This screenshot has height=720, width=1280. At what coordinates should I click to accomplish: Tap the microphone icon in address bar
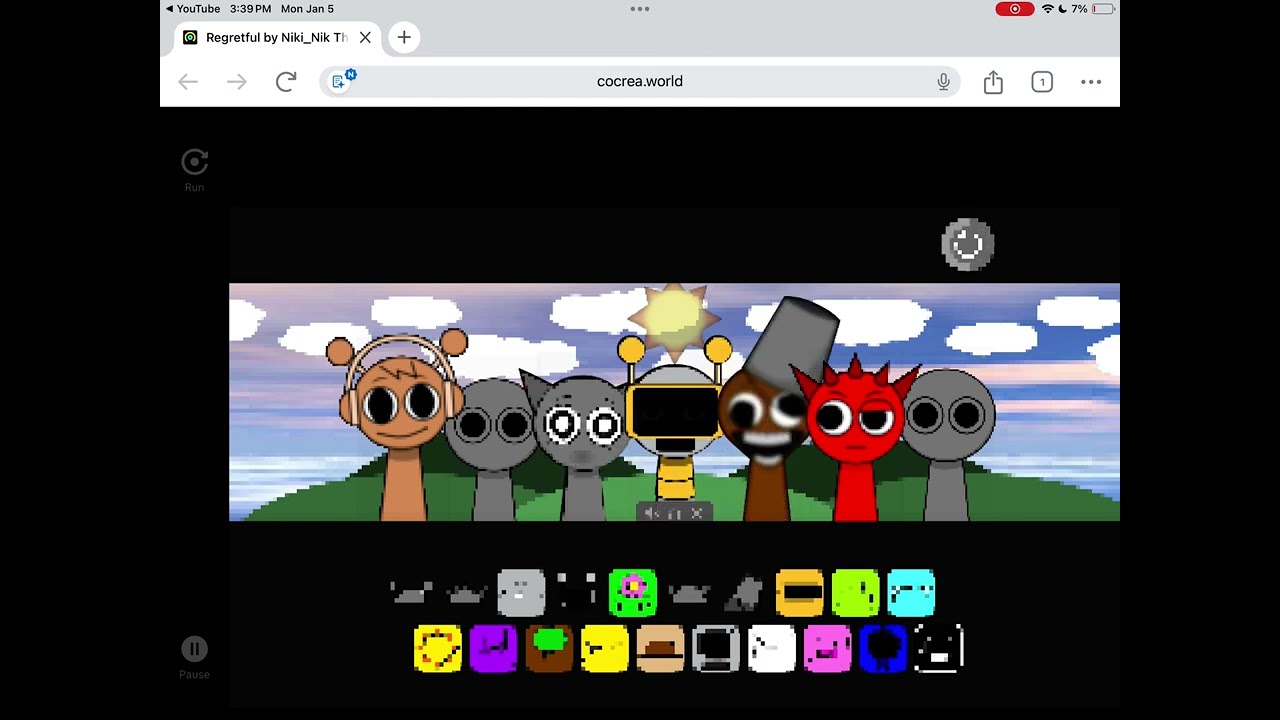tap(943, 82)
